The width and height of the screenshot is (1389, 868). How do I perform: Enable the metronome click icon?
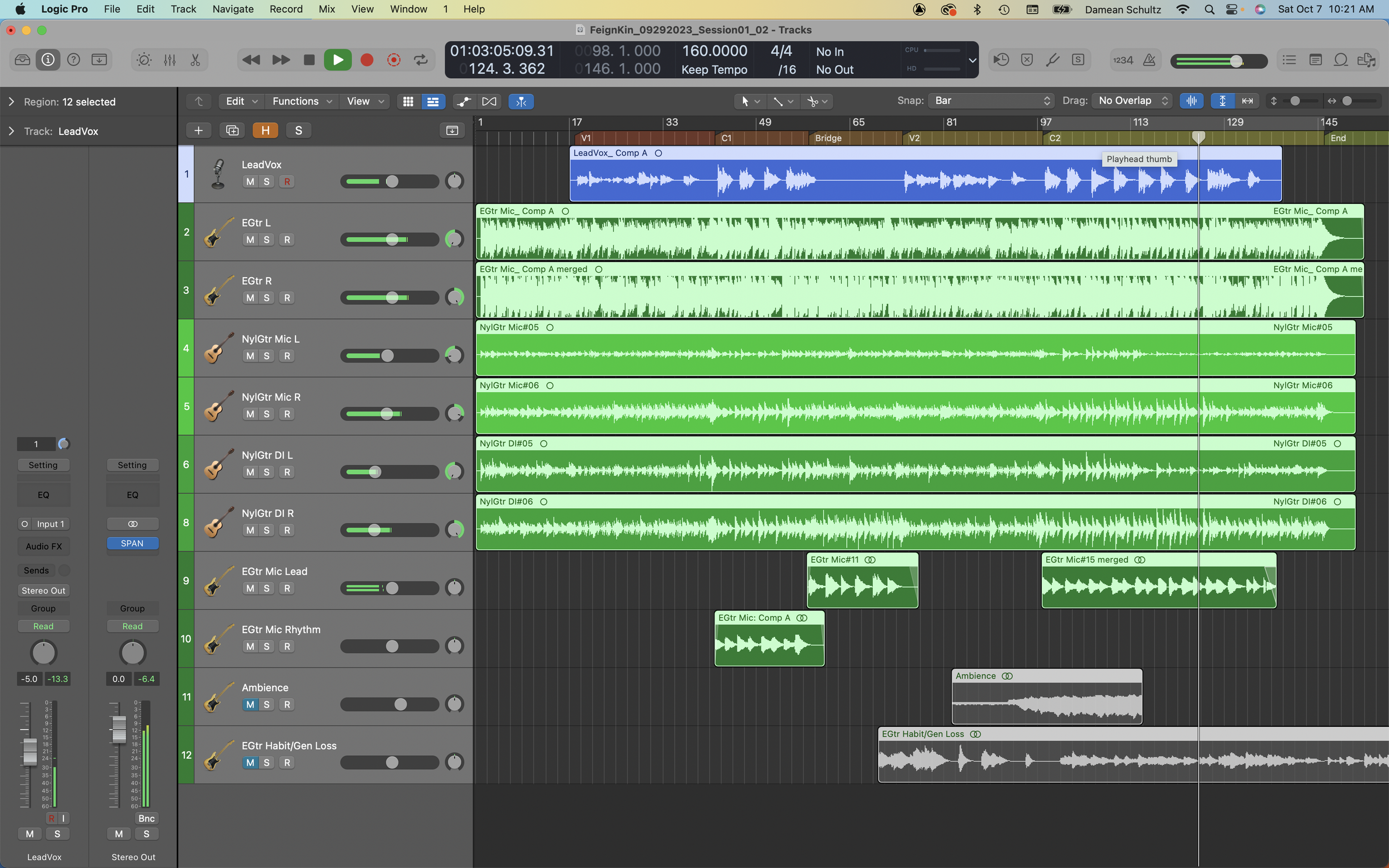tap(1149, 60)
